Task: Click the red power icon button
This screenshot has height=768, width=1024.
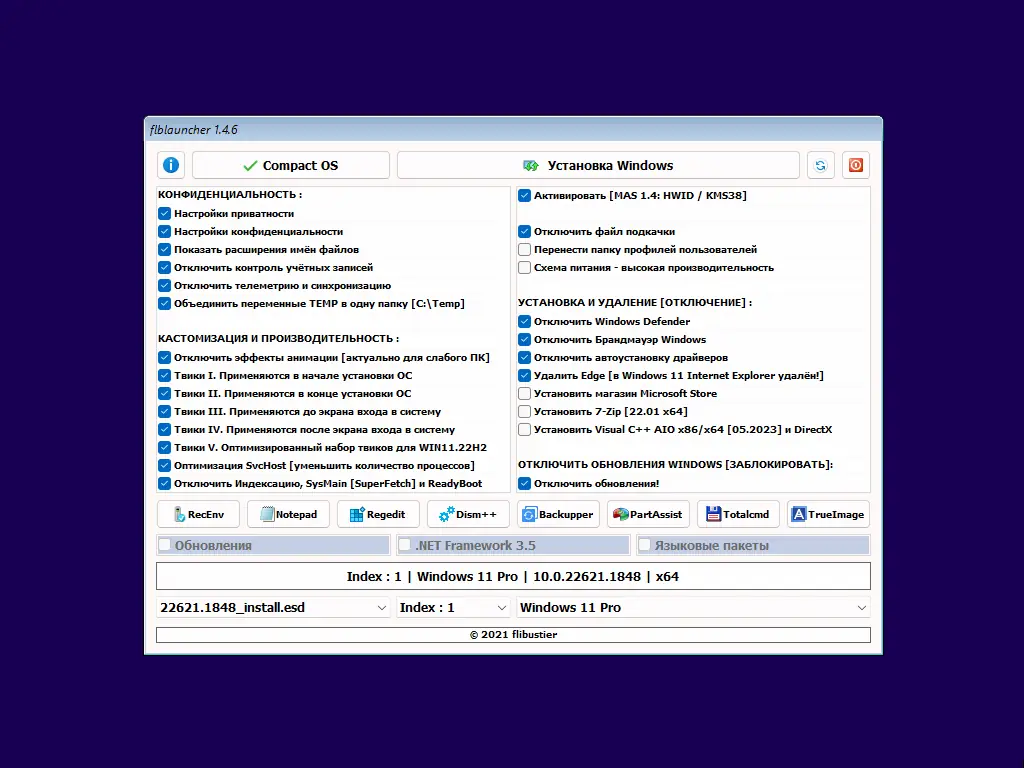Action: [x=856, y=165]
